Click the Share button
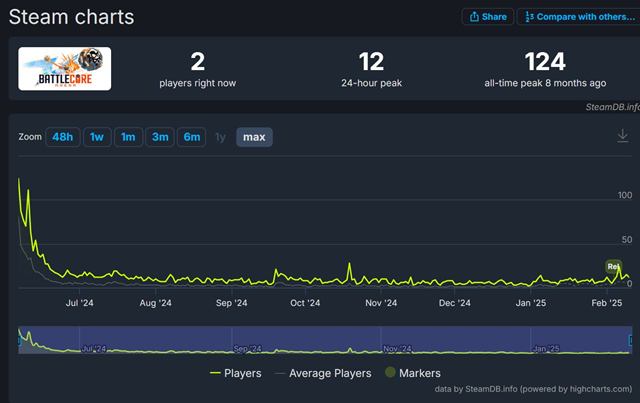This screenshot has height=403, width=640. click(x=487, y=17)
